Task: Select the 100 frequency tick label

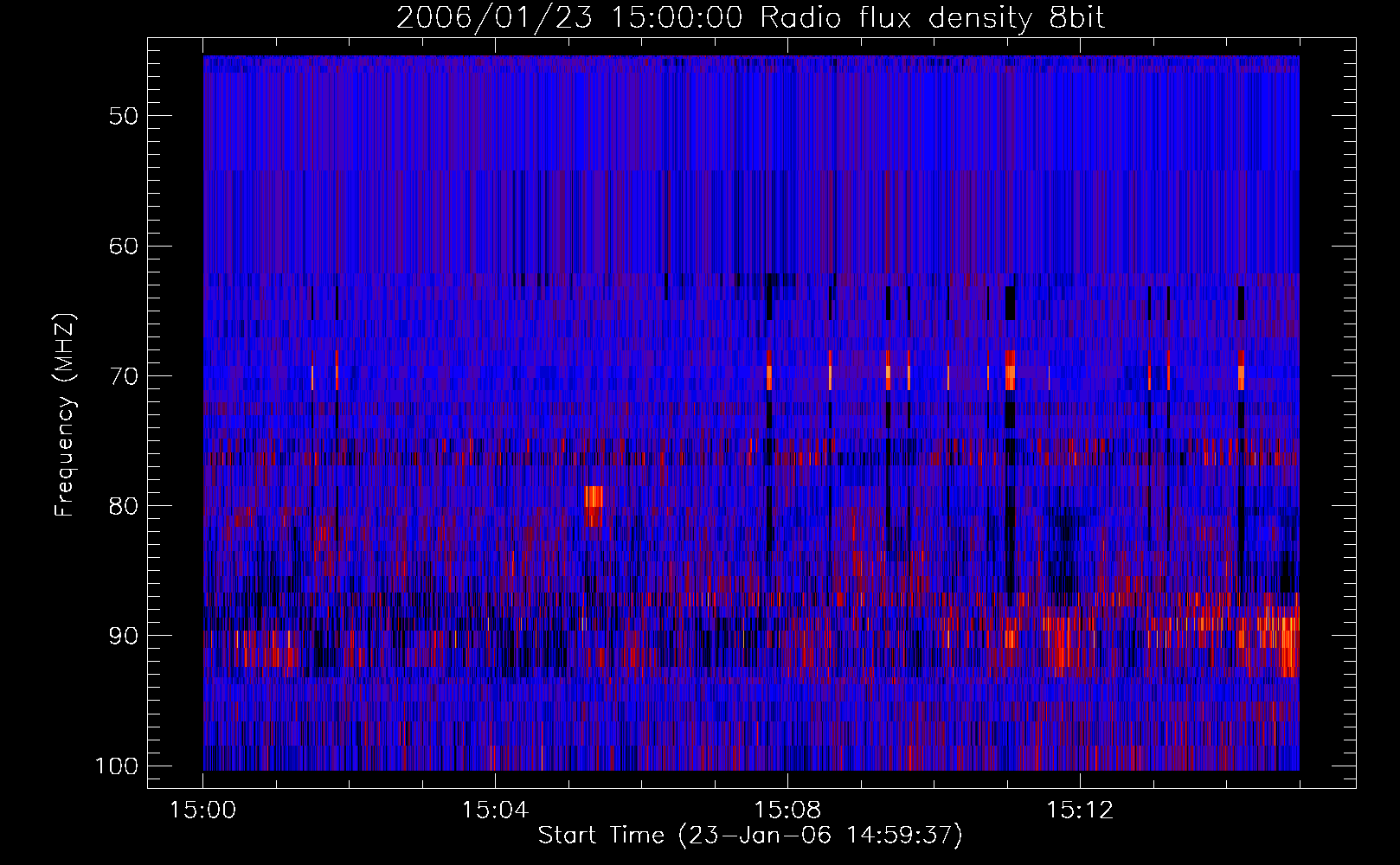Action: [116, 766]
